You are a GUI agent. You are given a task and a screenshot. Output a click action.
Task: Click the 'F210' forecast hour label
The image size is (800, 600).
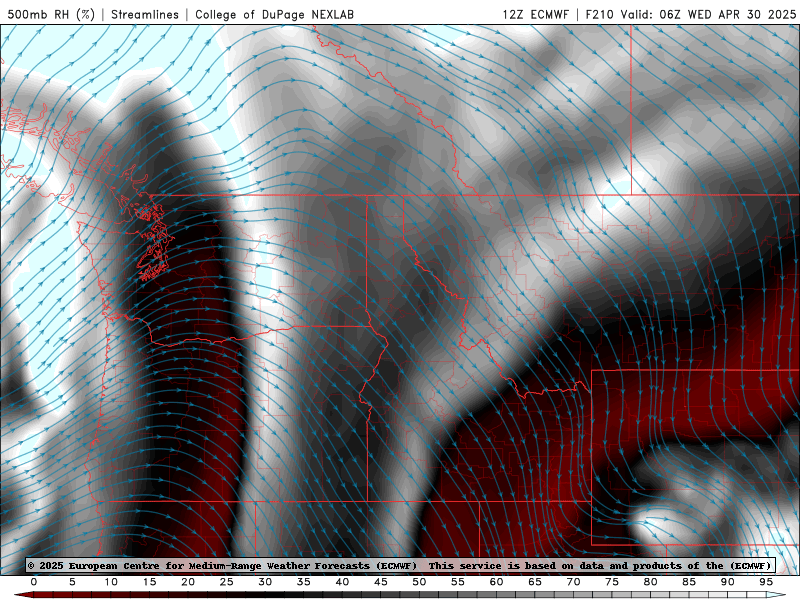[599, 14]
